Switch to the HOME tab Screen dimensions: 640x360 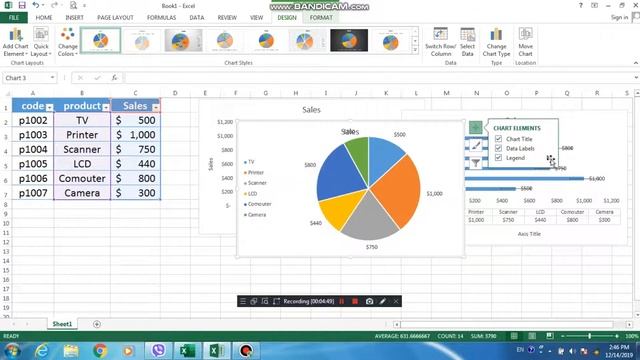44,18
